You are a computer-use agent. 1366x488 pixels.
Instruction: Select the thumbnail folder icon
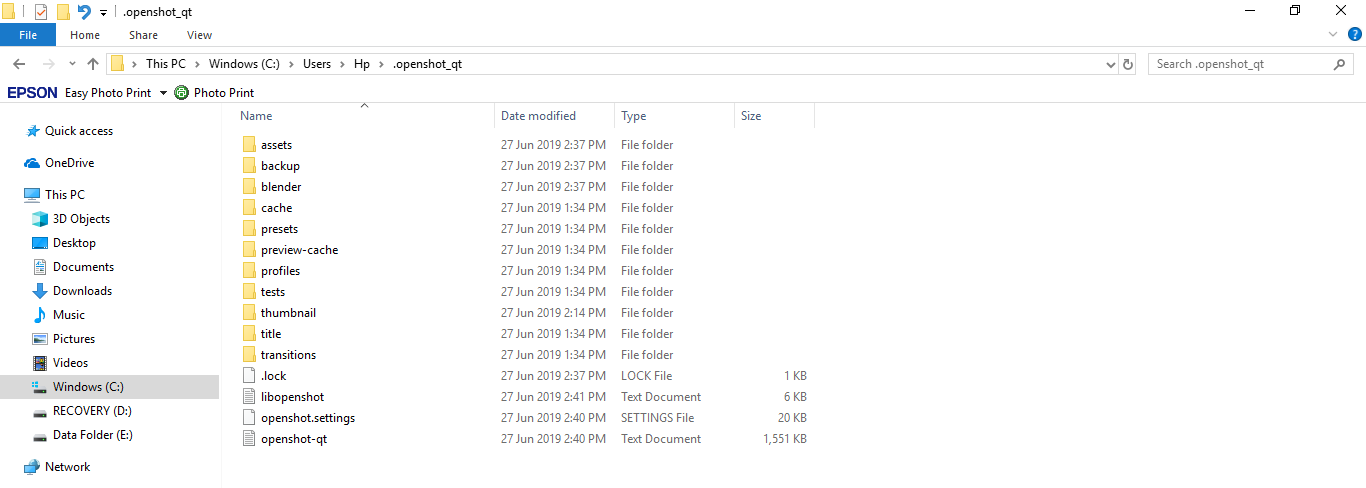pyautogui.click(x=250, y=313)
